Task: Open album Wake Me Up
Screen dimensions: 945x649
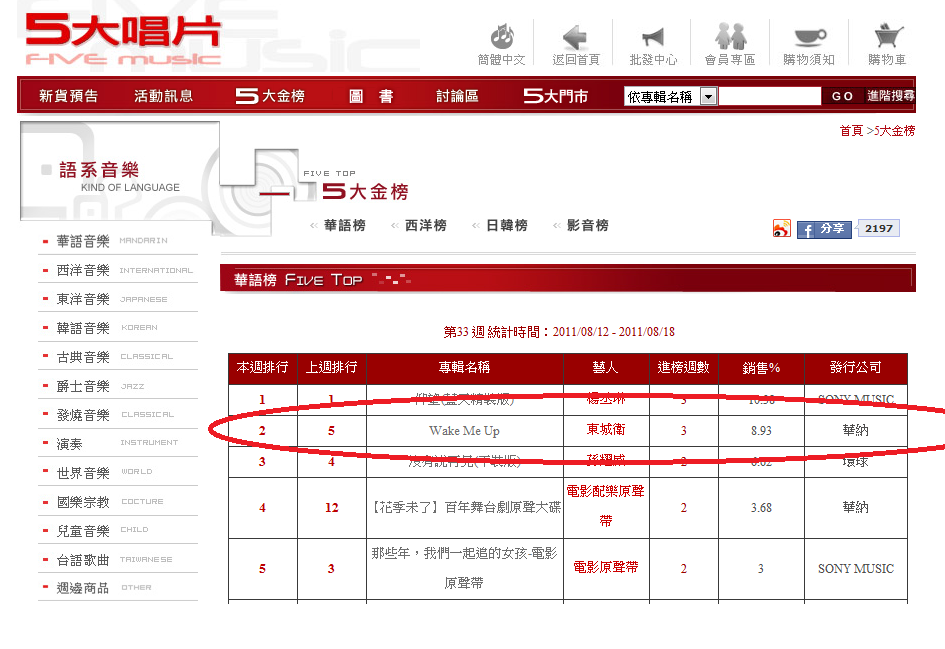Action: [x=464, y=431]
